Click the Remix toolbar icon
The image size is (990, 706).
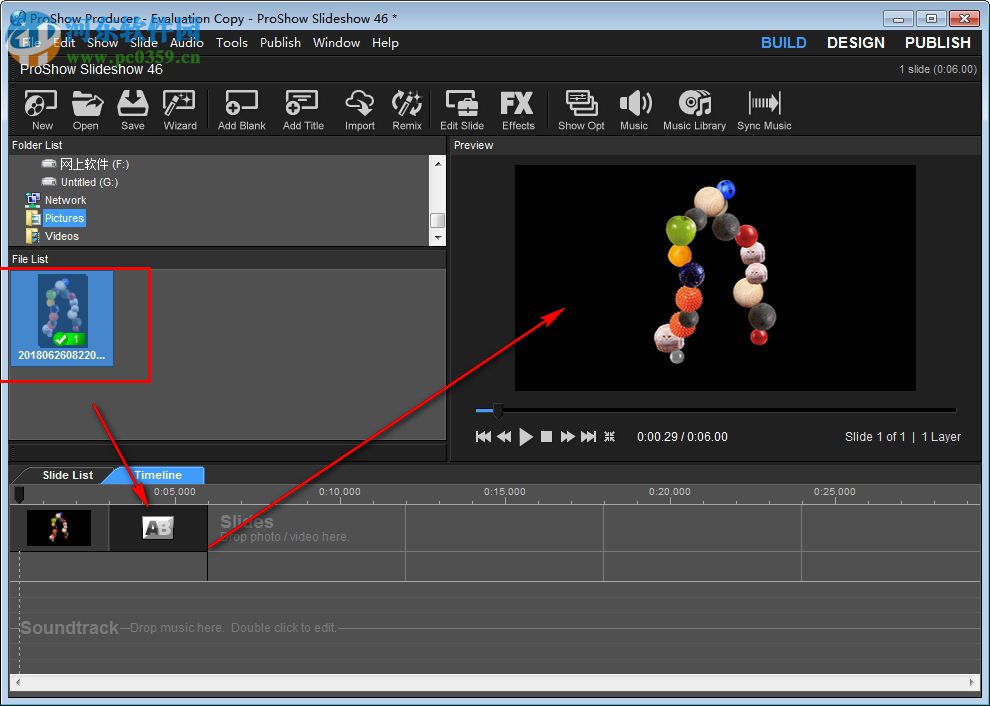(x=406, y=108)
